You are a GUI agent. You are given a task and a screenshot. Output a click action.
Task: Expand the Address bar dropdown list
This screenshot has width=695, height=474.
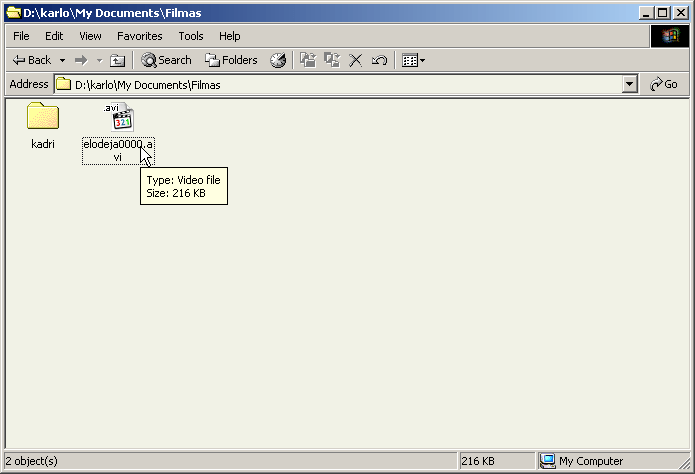coord(629,84)
